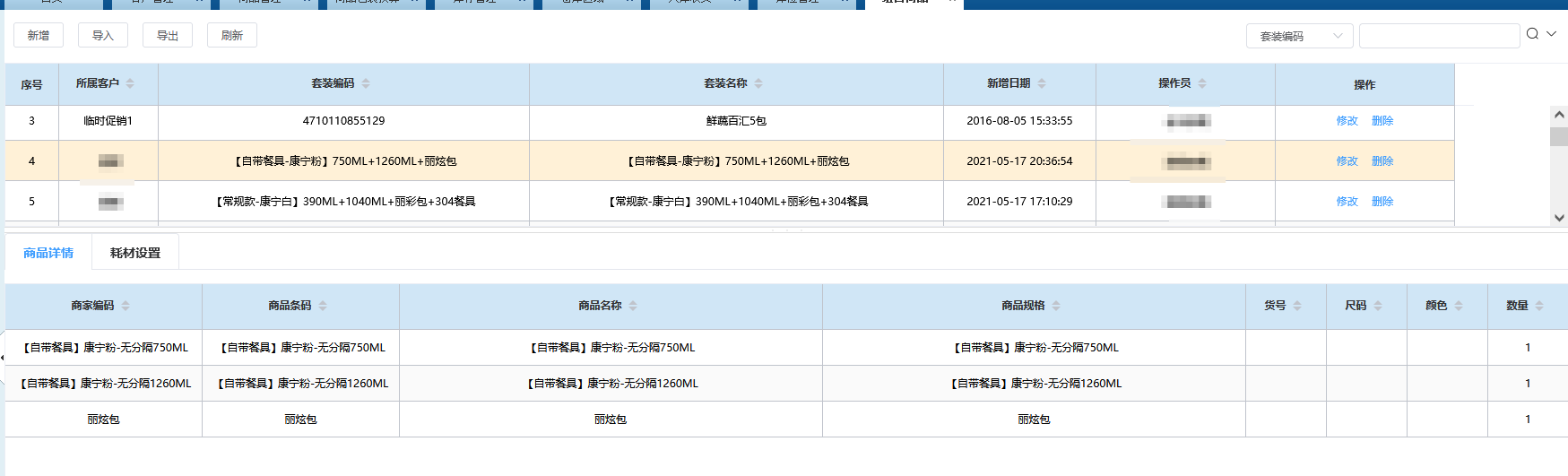Click the 导出 button

(x=168, y=35)
